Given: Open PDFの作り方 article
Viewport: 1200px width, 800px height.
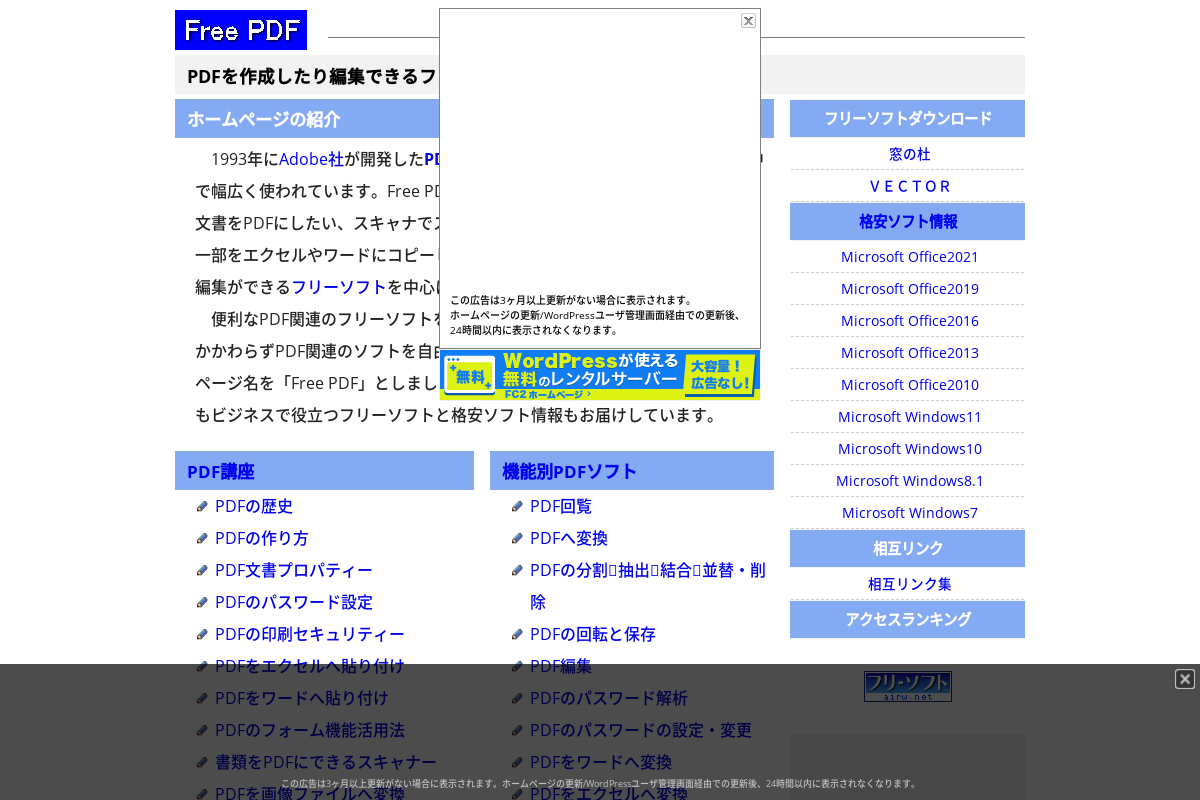Looking at the screenshot, I should (262, 538).
